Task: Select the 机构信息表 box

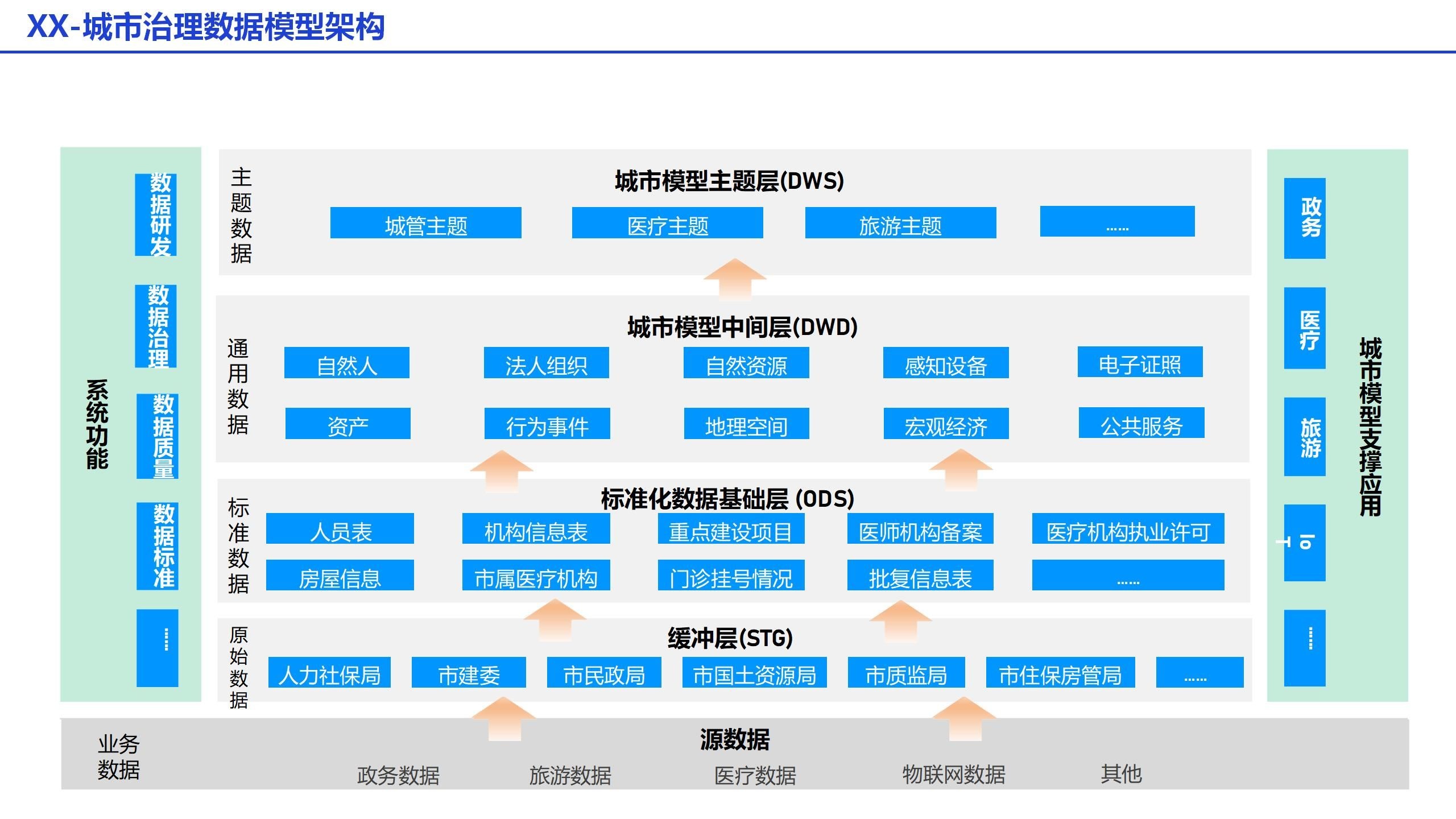Action: click(536, 529)
